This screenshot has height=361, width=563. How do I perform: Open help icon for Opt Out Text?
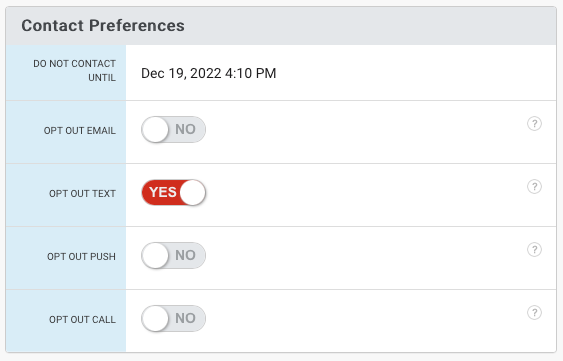[534, 186]
